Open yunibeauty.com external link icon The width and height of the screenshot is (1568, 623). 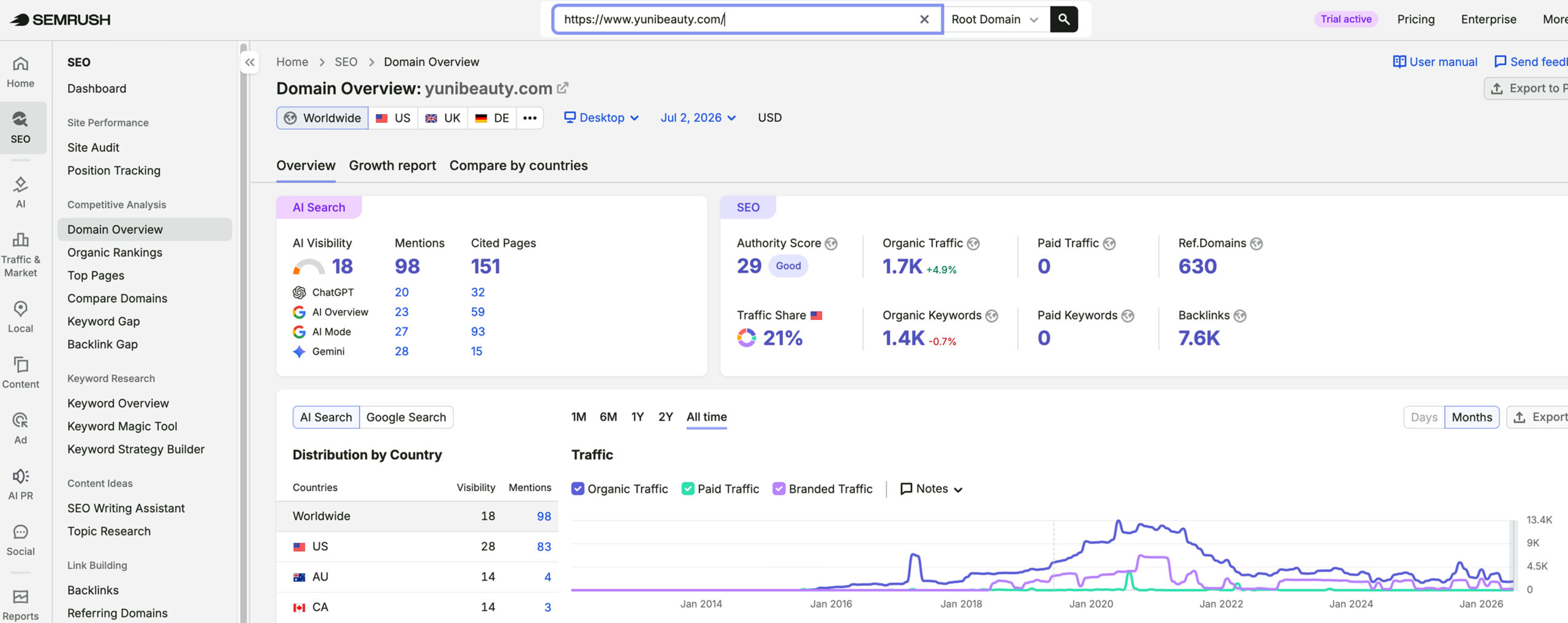[x=562, y=88]
